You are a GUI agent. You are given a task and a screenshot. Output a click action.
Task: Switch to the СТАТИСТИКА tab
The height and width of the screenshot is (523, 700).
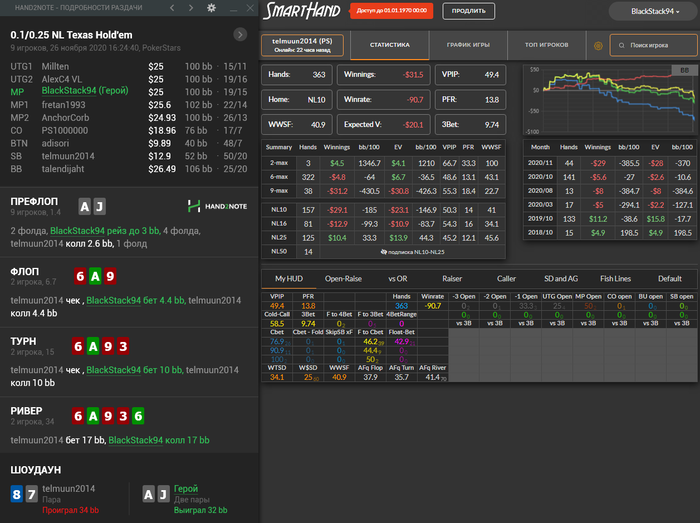(390, 45)
